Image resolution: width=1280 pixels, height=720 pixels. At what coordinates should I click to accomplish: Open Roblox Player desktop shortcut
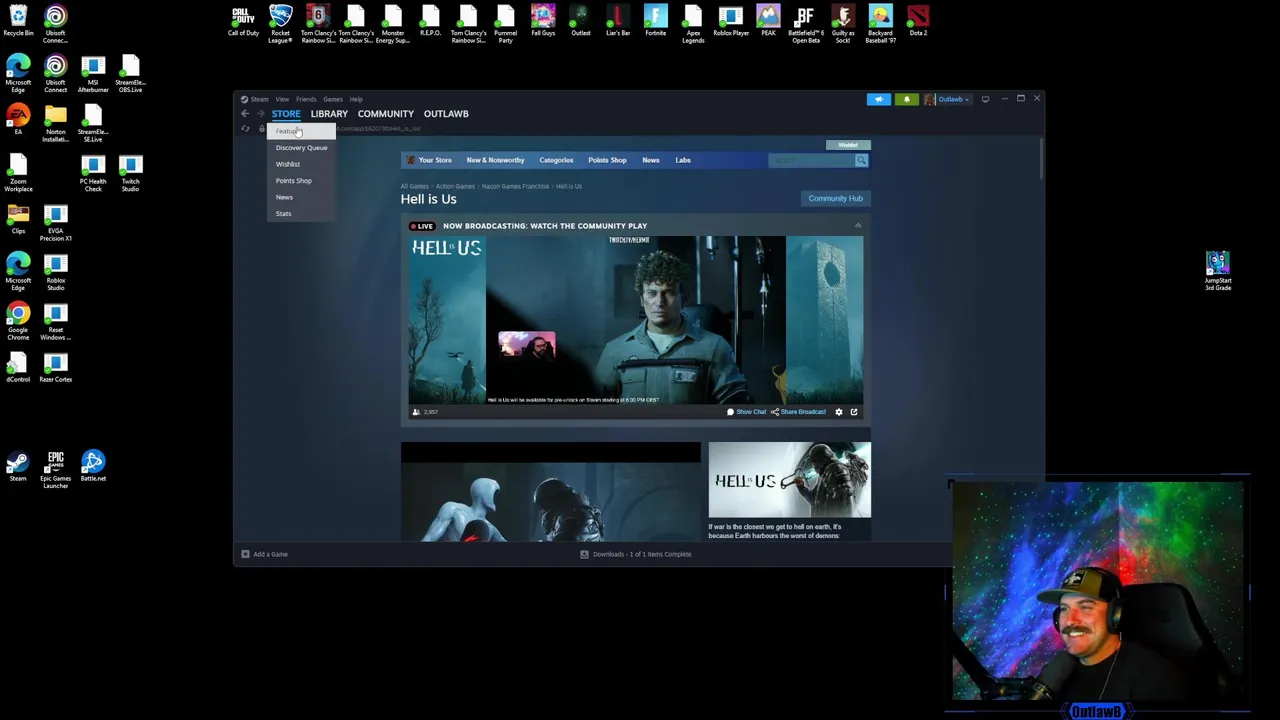click(x=730, y=22)
